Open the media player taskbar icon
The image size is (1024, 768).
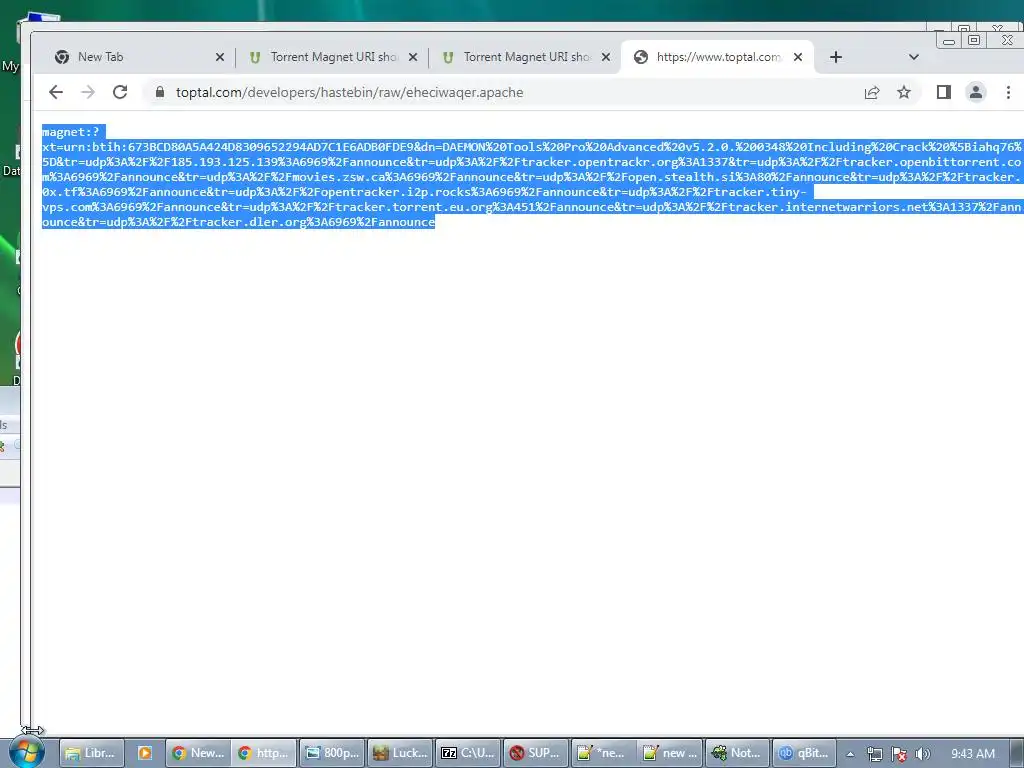(x=144, y=753)
